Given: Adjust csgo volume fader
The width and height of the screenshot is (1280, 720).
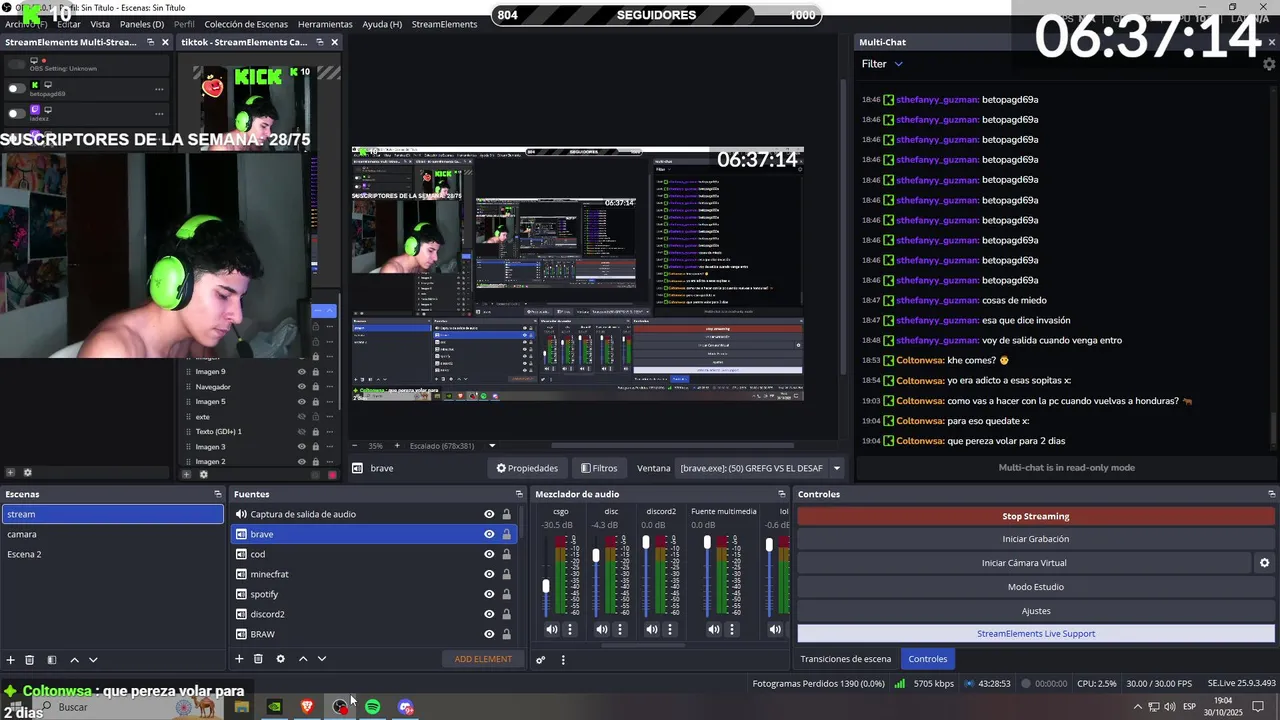Looking at the screenshot, I should pos(546,586).
